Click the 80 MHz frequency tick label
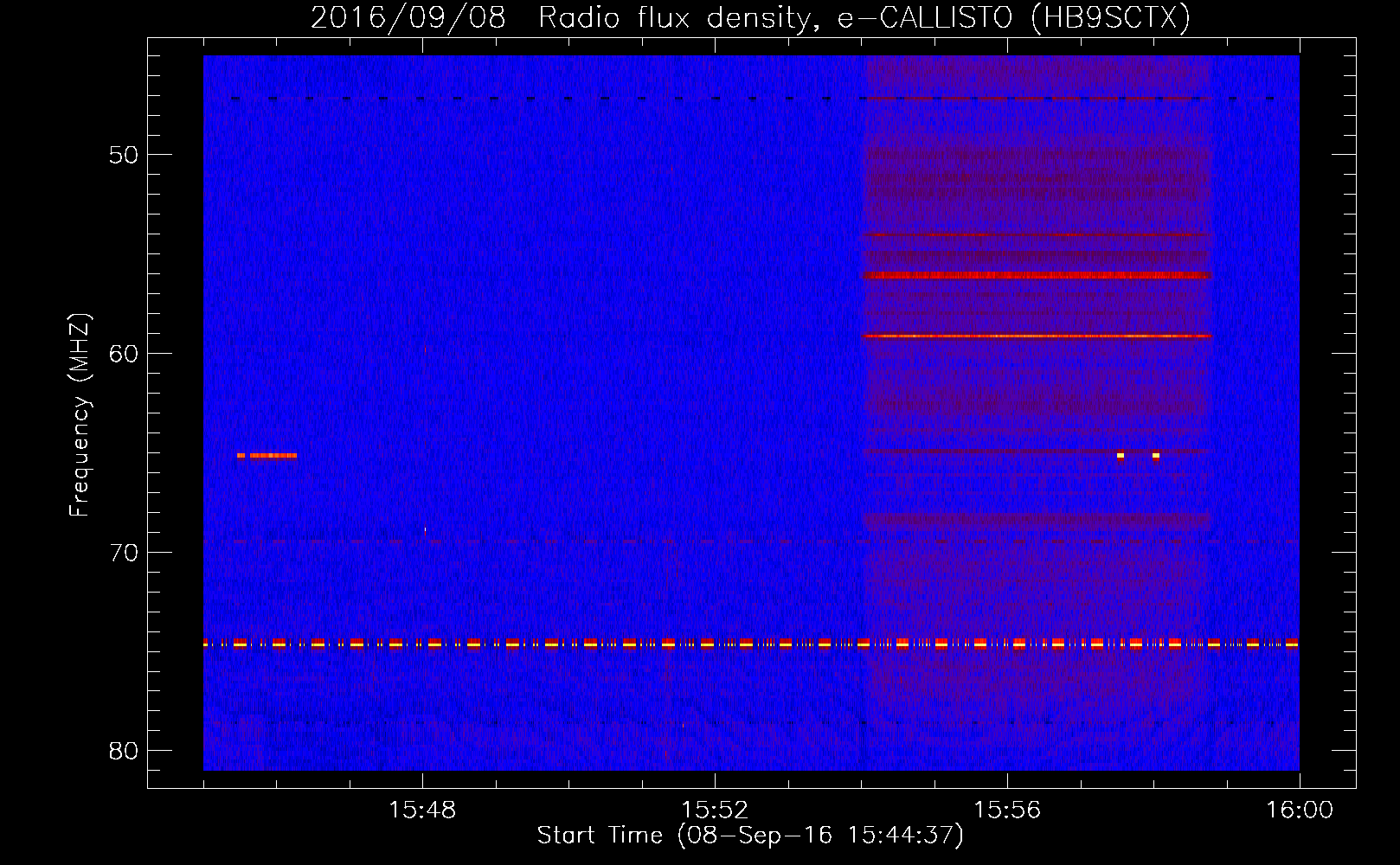Image resolution: width=1400 pixels, height=865 pixels. 124,750
